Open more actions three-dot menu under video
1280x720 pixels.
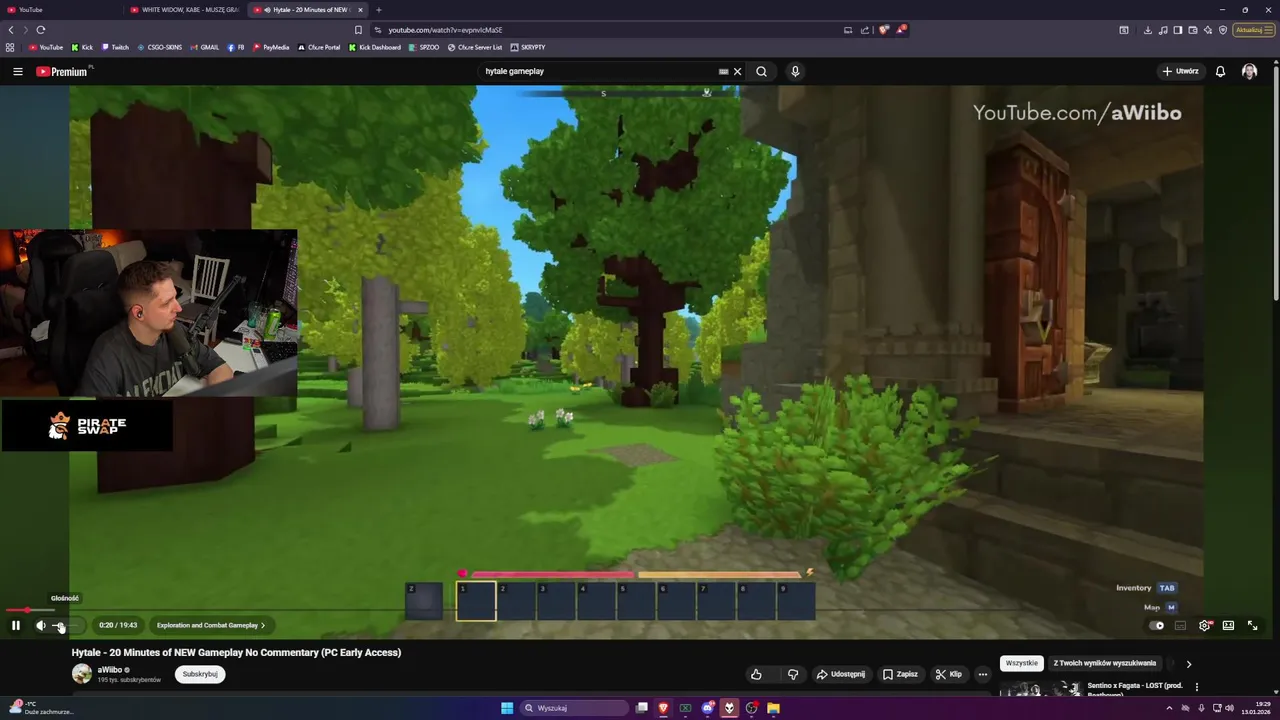982,674
